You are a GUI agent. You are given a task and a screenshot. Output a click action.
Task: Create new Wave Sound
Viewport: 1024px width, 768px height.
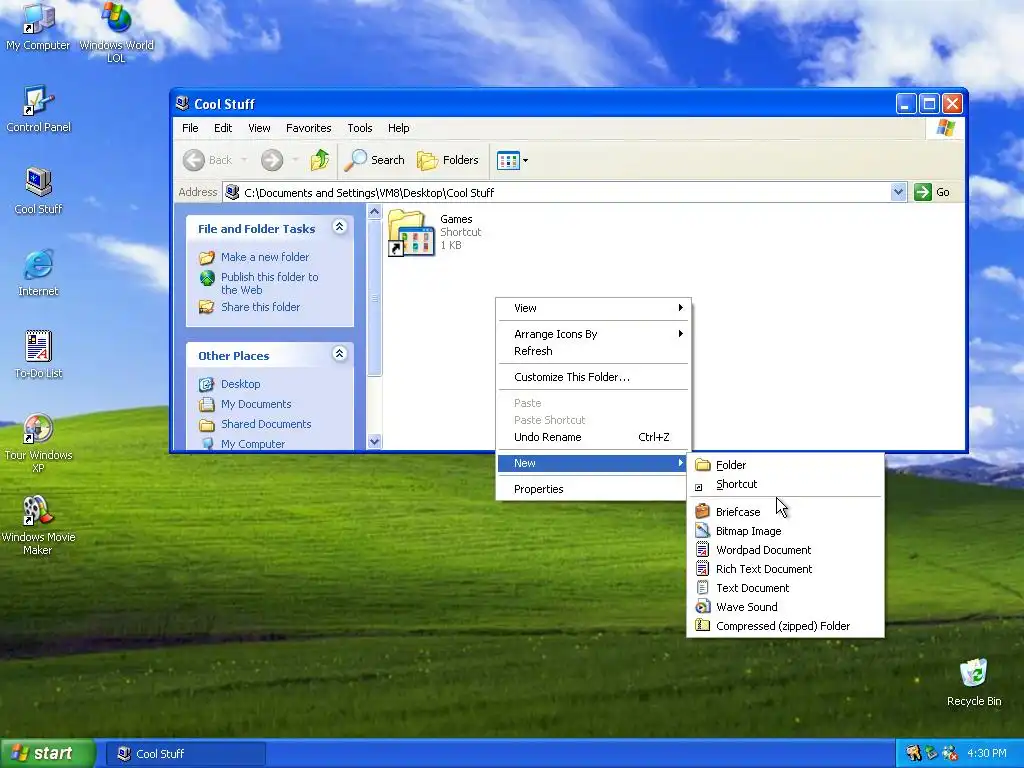click(786, 607)
